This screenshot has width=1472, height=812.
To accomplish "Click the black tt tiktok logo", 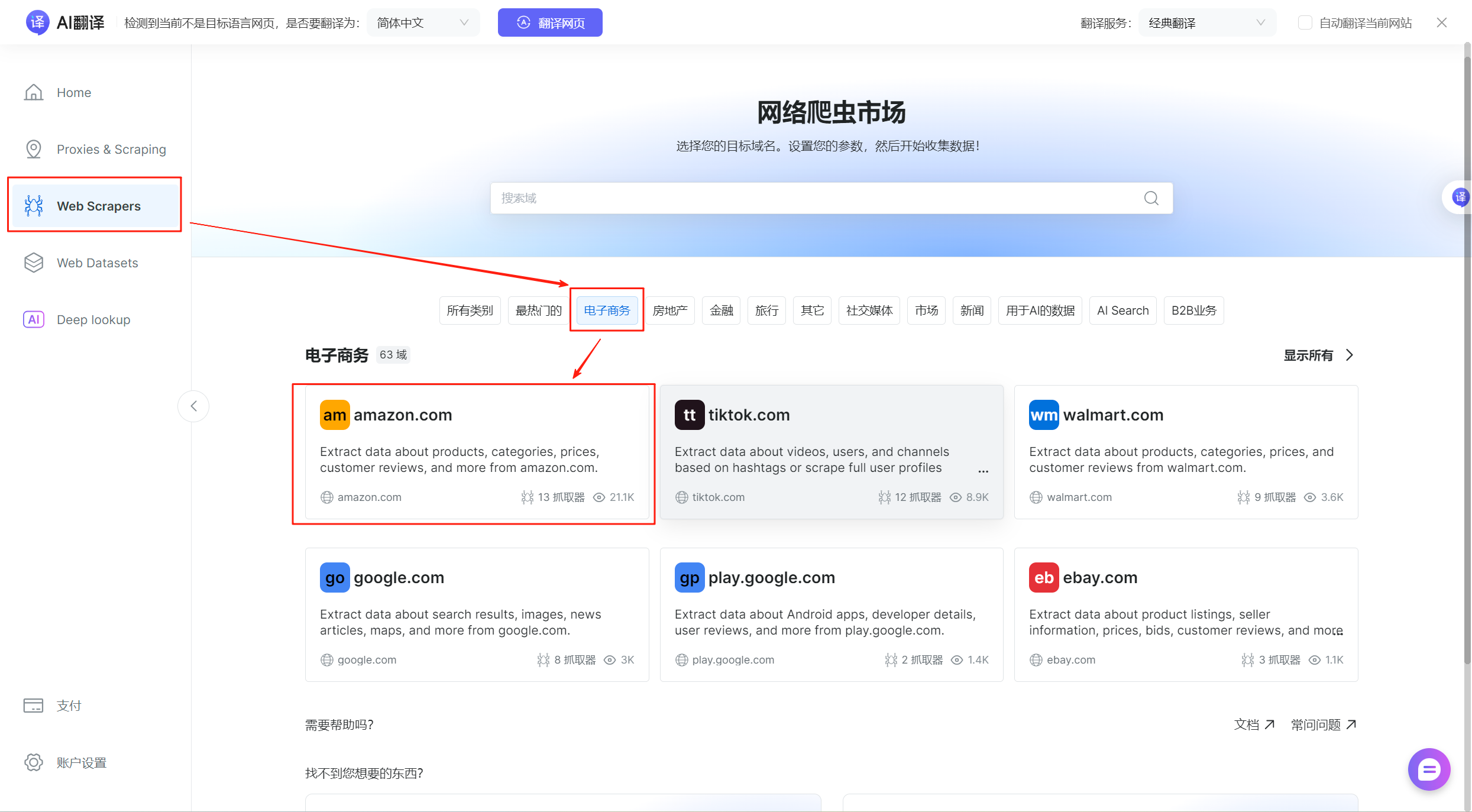I will [690, 415].
